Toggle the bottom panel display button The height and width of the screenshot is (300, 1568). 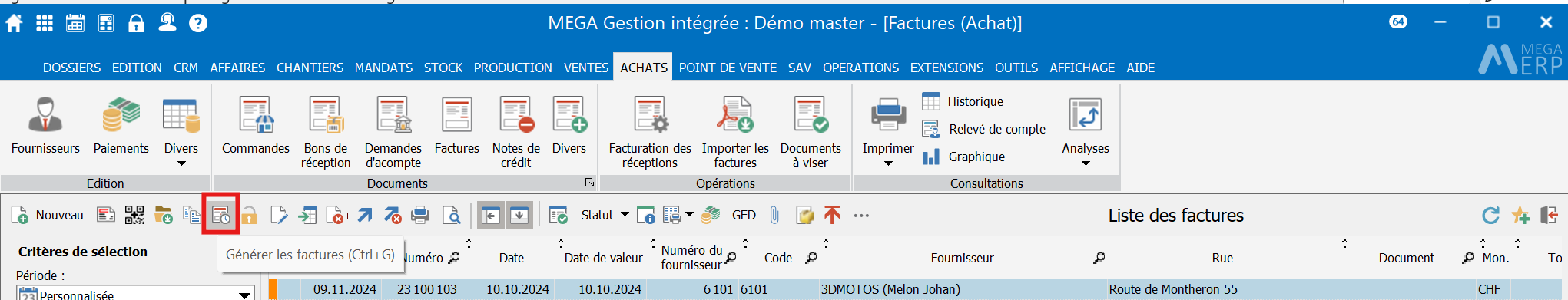tap(519, 216)
